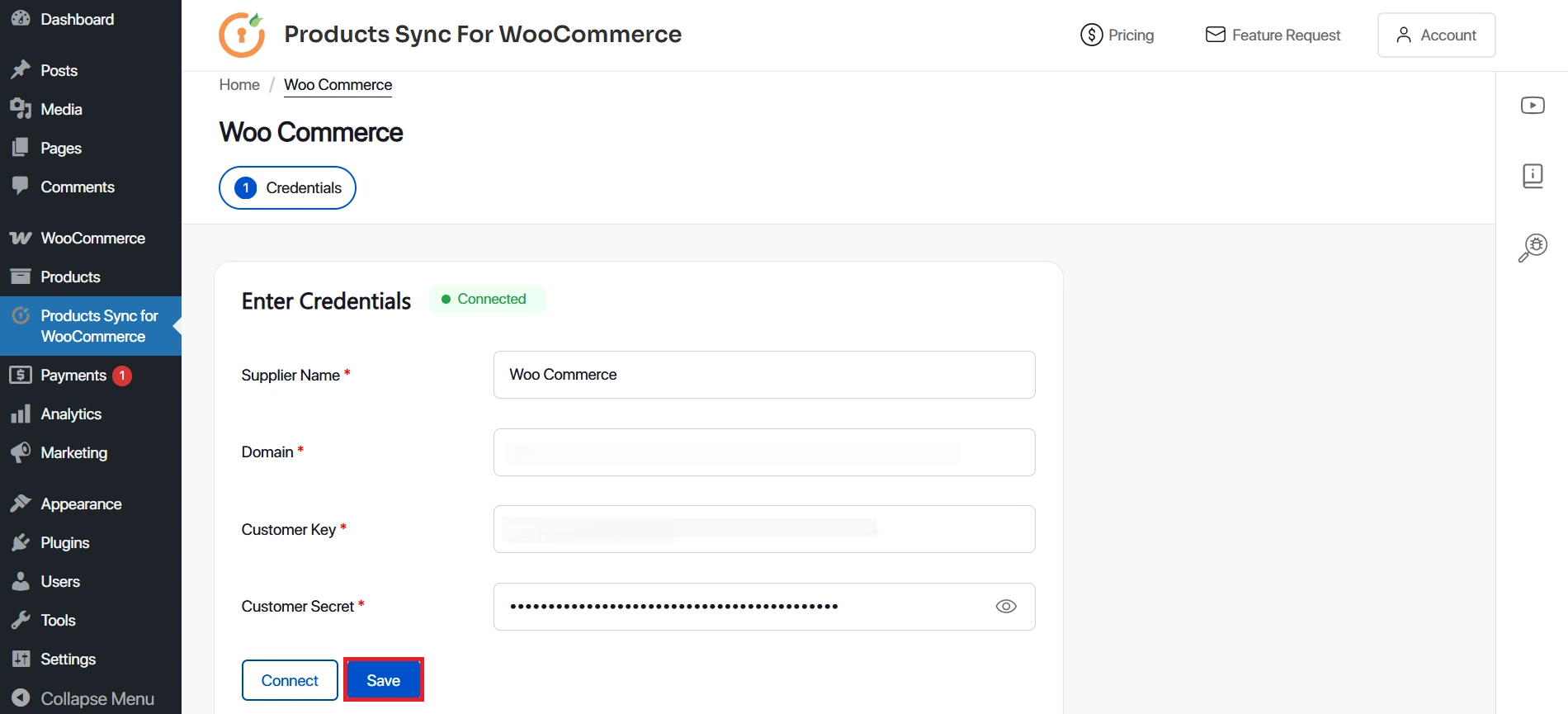Image resolution: width=1568 pixels, height=714 pixels.
Task: Show the Customer Secret with eye icon
Action: point(1006,607)
